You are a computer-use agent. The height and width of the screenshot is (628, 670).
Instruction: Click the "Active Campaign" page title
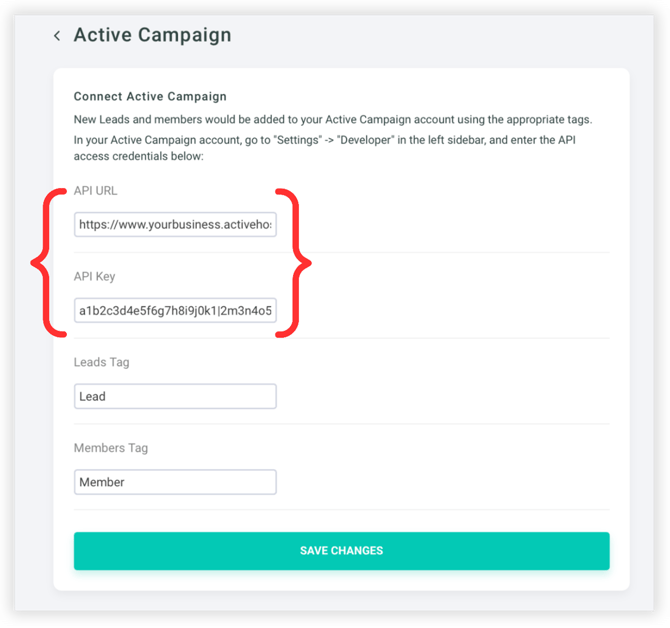[152, 35]
